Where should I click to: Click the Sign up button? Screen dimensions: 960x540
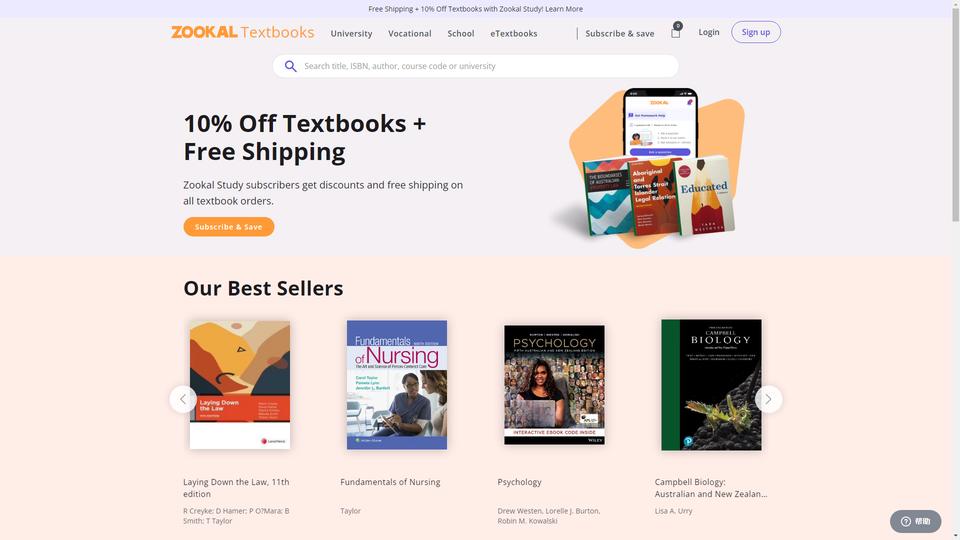click(x=756, y=32)
